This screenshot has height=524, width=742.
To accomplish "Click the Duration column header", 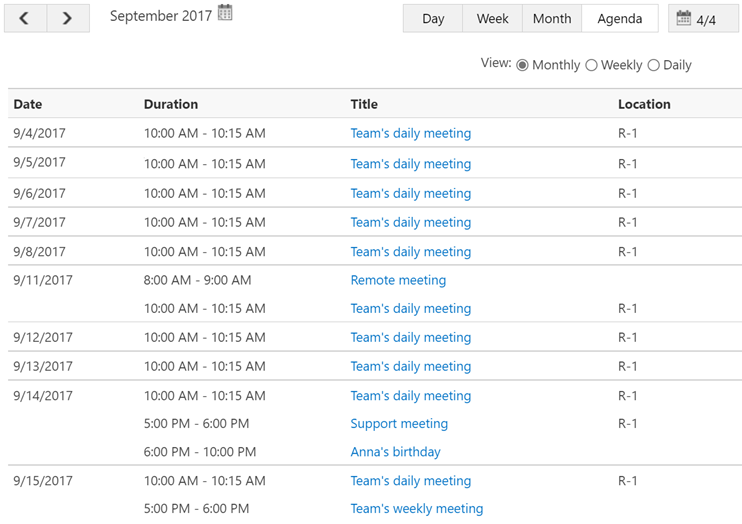I will [171, 104].
